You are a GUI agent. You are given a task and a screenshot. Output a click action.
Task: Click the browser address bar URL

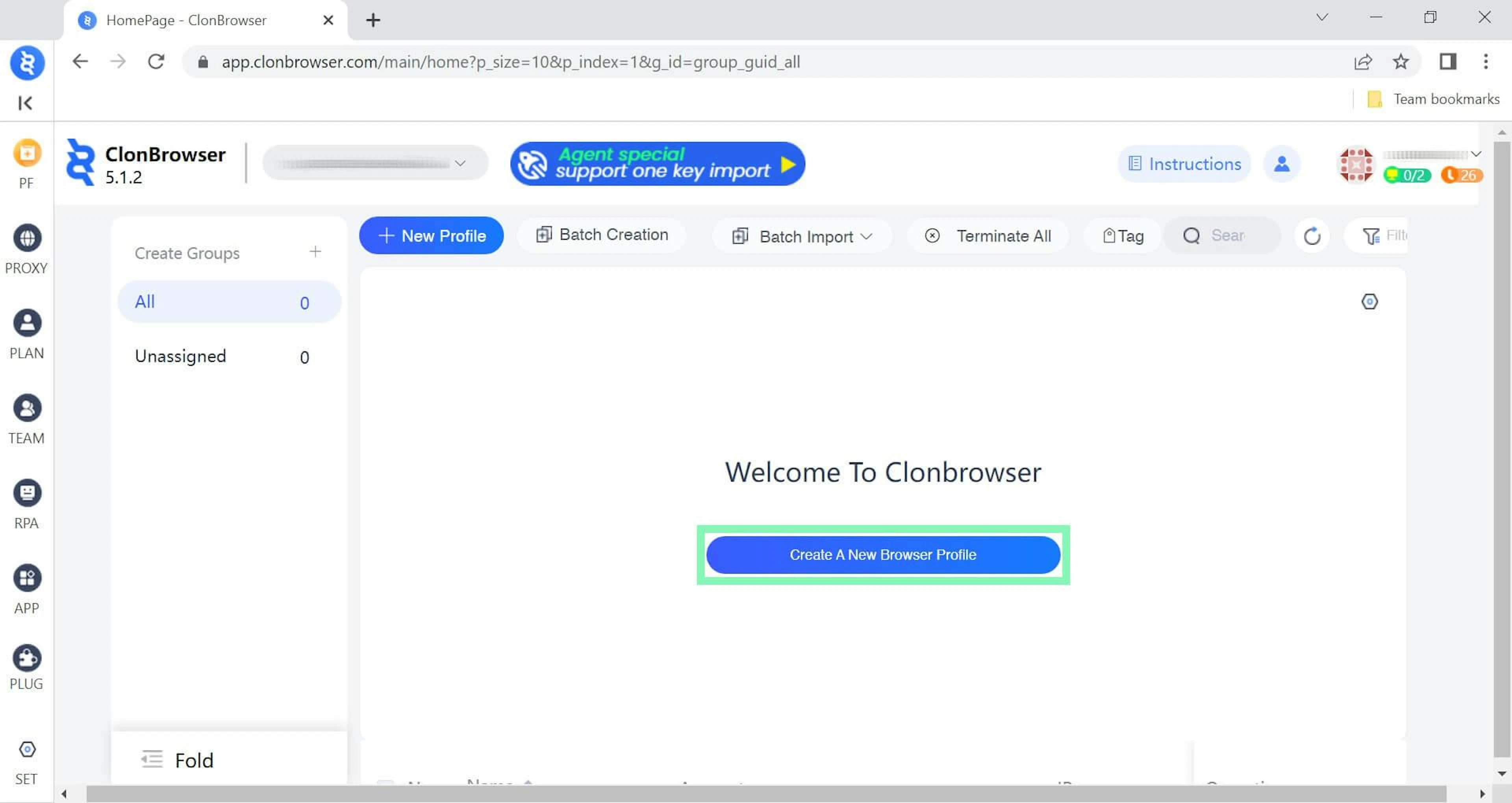click(511, 62)
